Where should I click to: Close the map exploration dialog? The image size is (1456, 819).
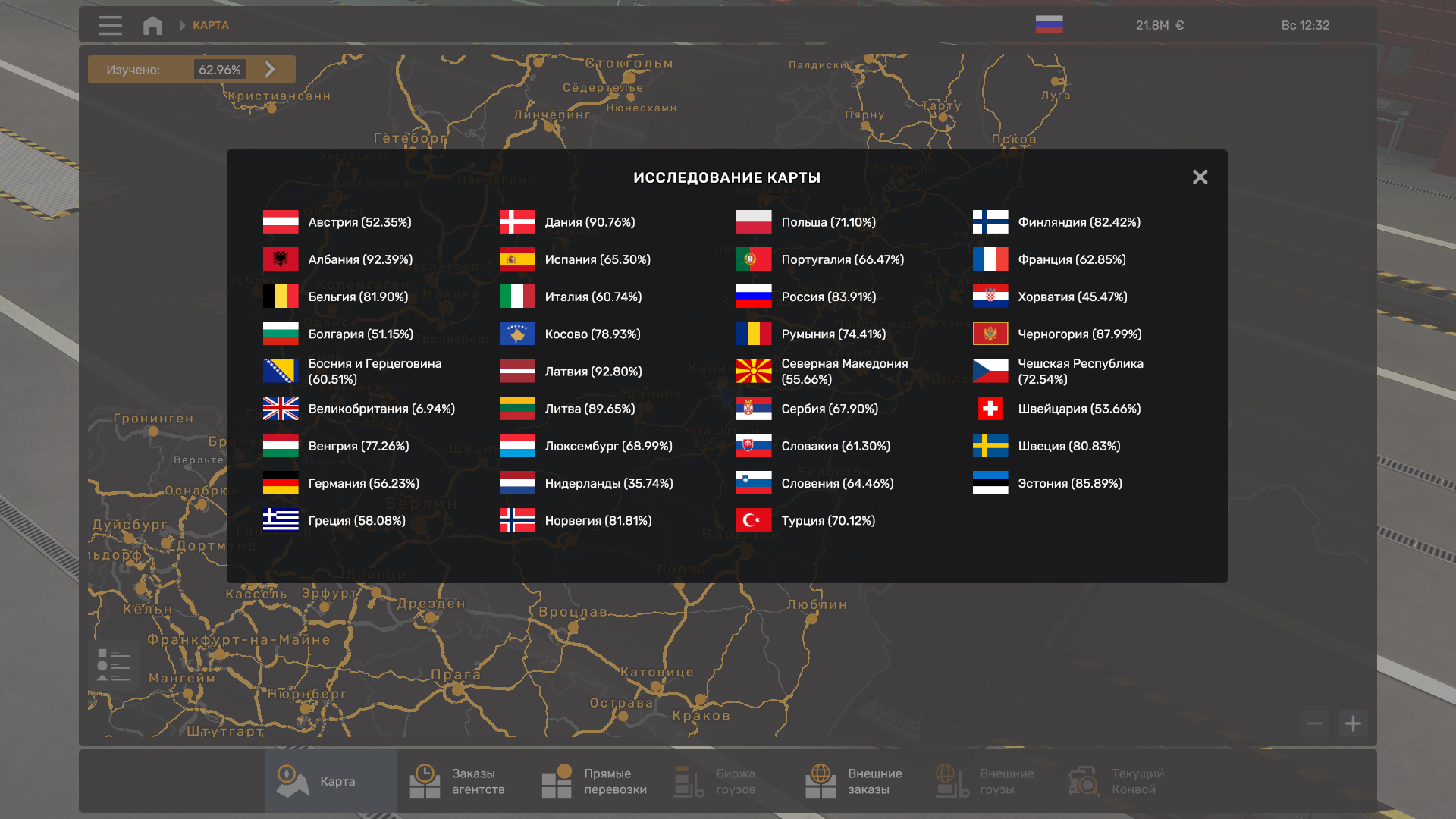click(x=1200, y=177)
